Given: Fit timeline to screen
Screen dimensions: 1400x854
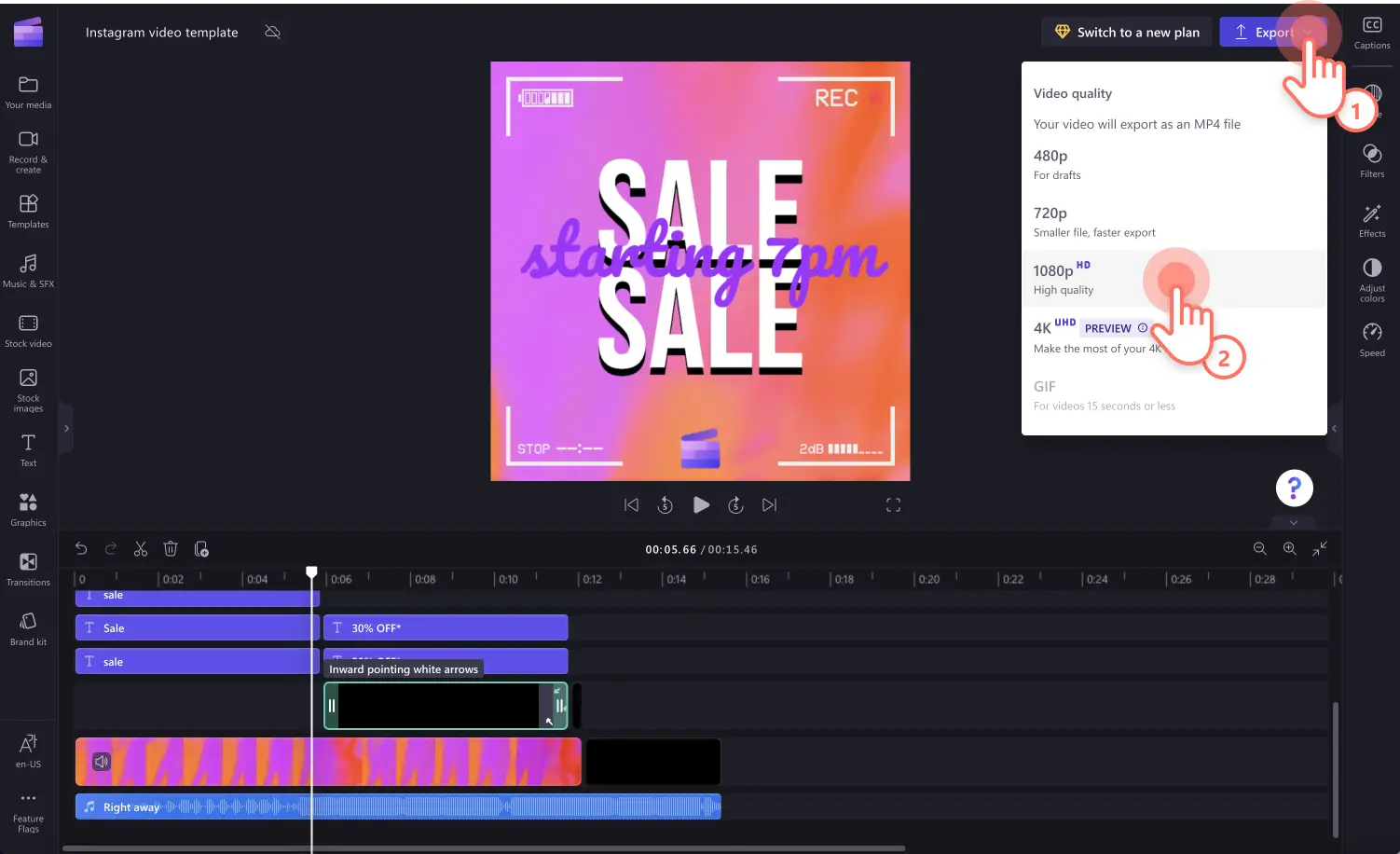Looking at the screenshot, I should tap(1320, 549).
